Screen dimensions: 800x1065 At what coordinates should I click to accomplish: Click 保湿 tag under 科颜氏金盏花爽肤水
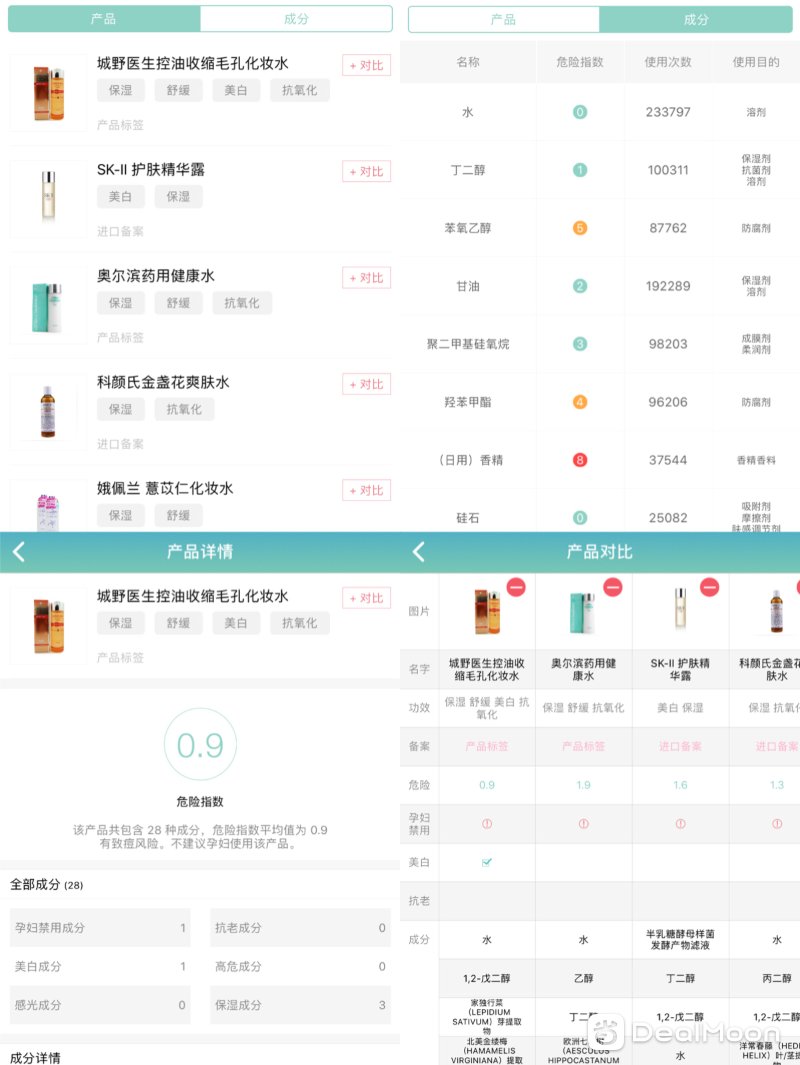[120, 410]
